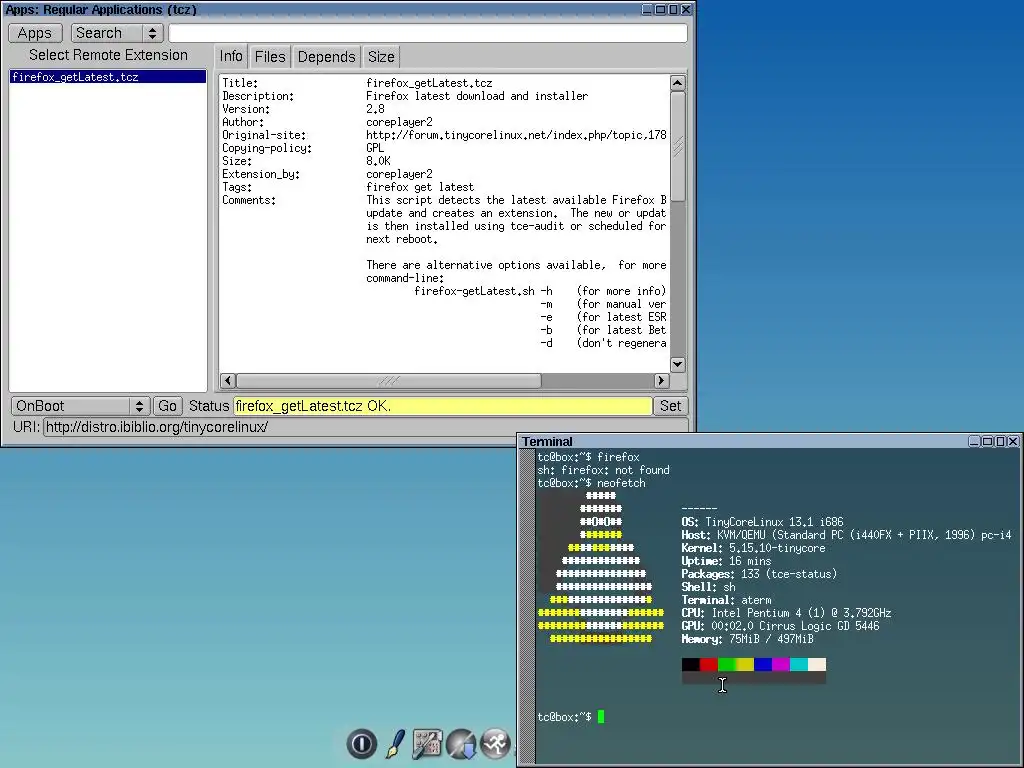
Task: Click the Copying-policy value 'GPL'
Action: tap(375, 148)
